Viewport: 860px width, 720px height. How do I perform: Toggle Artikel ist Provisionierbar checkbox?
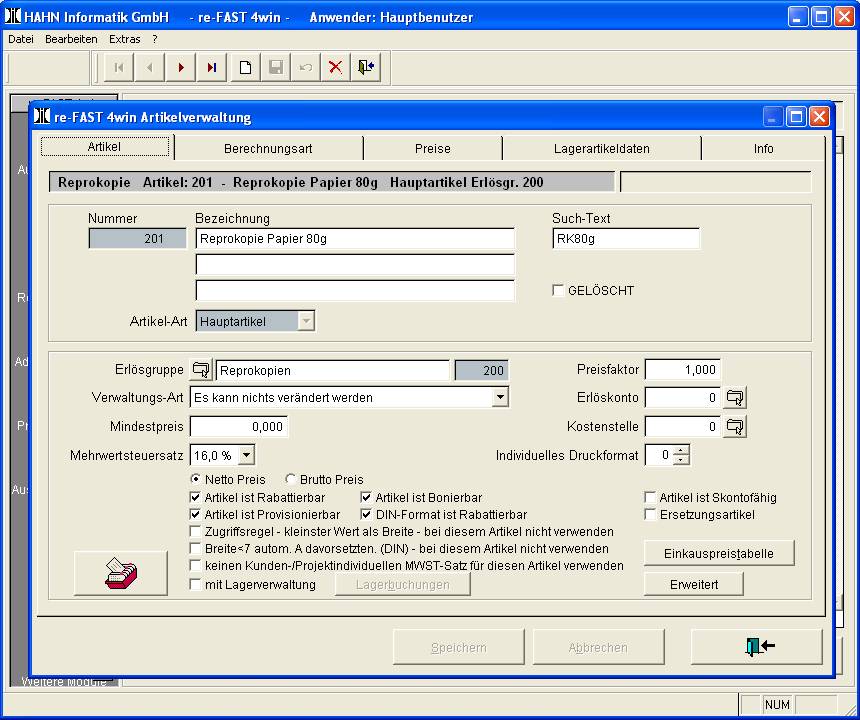tap(195, 514)
